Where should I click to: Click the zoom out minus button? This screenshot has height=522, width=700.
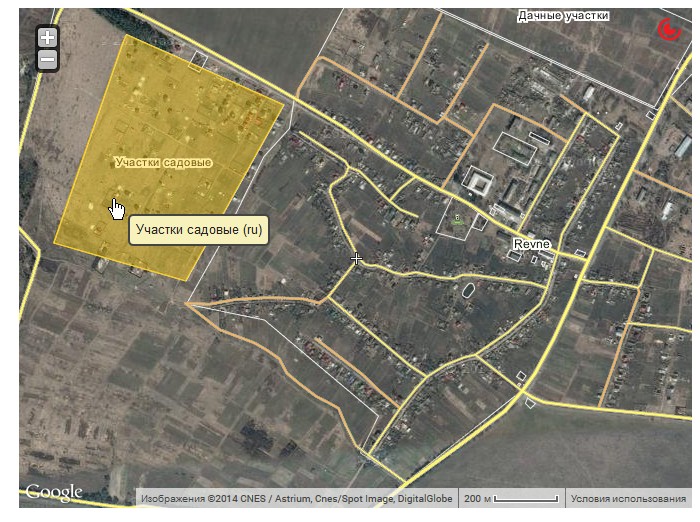tap(47, 61)
